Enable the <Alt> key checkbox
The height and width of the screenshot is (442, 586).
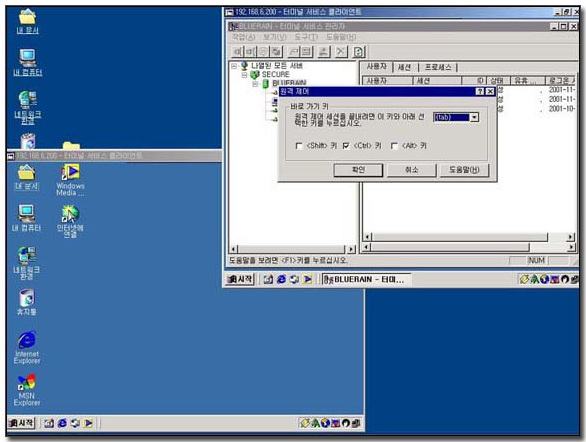click(394, 146)
